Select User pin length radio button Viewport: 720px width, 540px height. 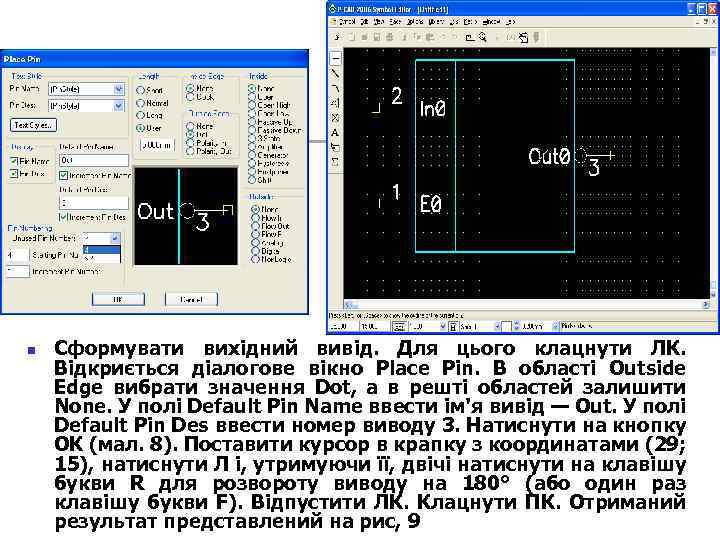(141, 129)
